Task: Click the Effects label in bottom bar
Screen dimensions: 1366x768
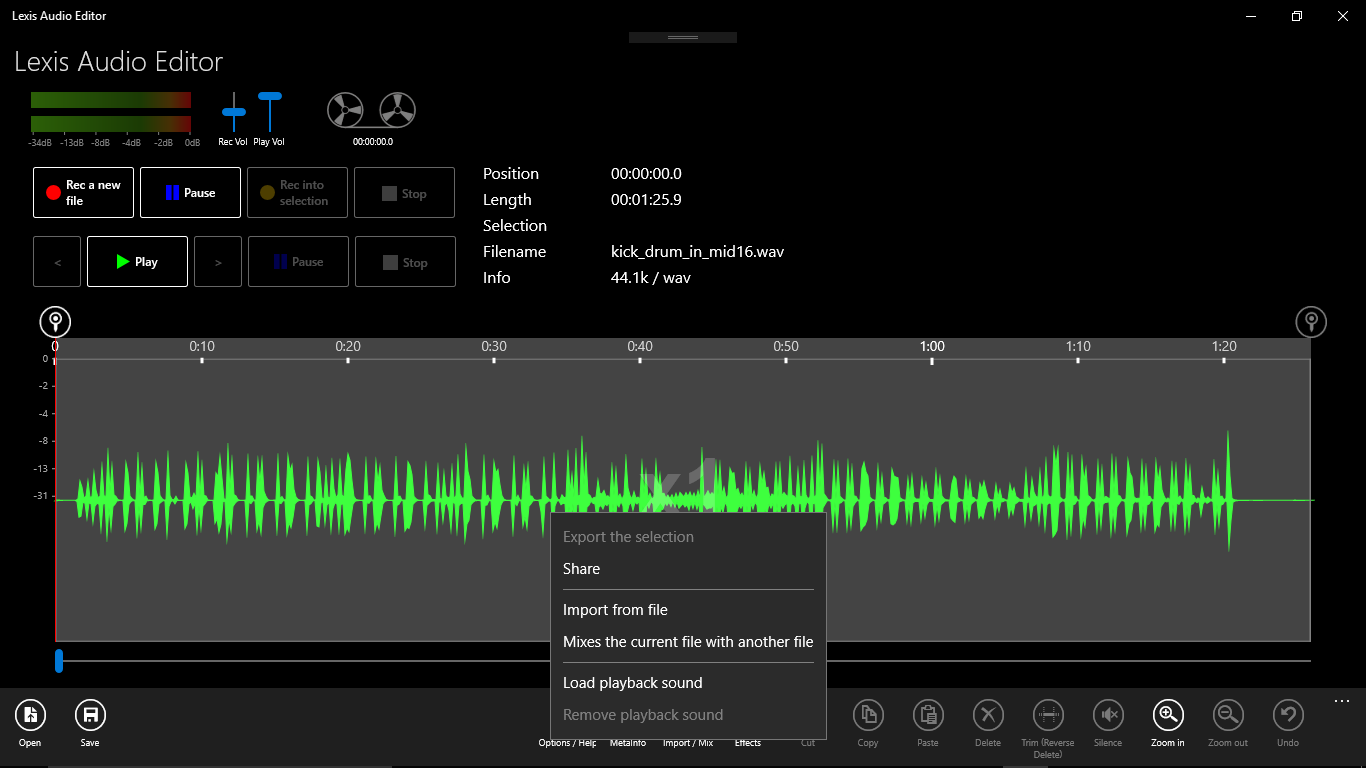Action: pos(748,743)
